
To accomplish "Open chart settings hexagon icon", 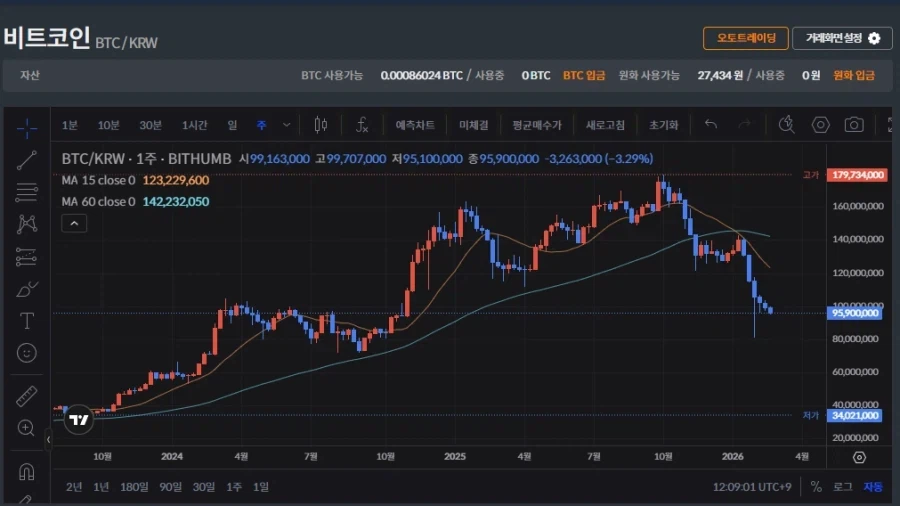I will point(820,124).
